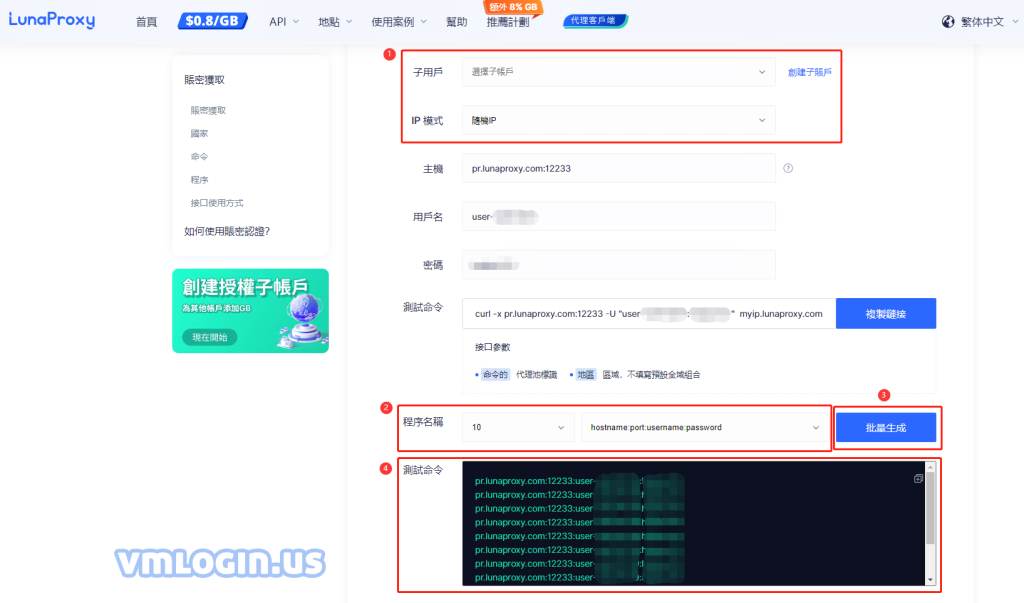This screenshot has height=603, width=1024.
Task: Open the 推薦計劃 referral program link
Action: (x=508, y=22)
